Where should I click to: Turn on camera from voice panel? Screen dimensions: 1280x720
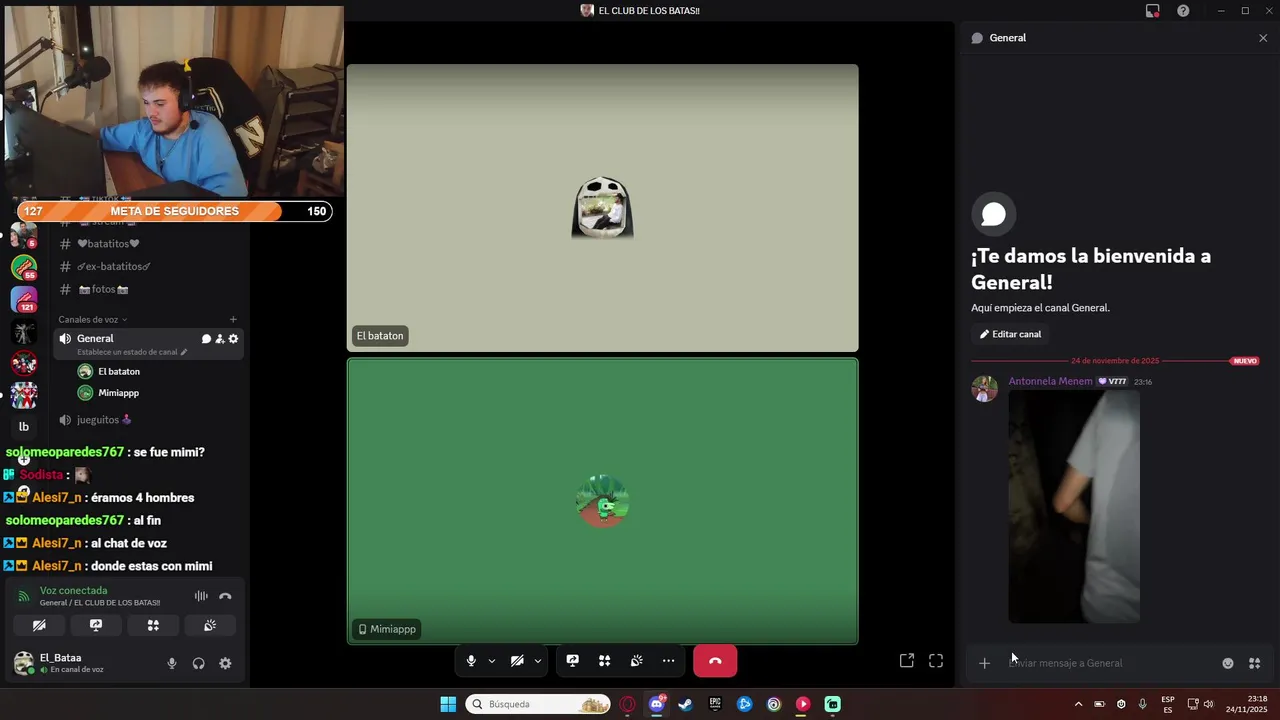39,625
